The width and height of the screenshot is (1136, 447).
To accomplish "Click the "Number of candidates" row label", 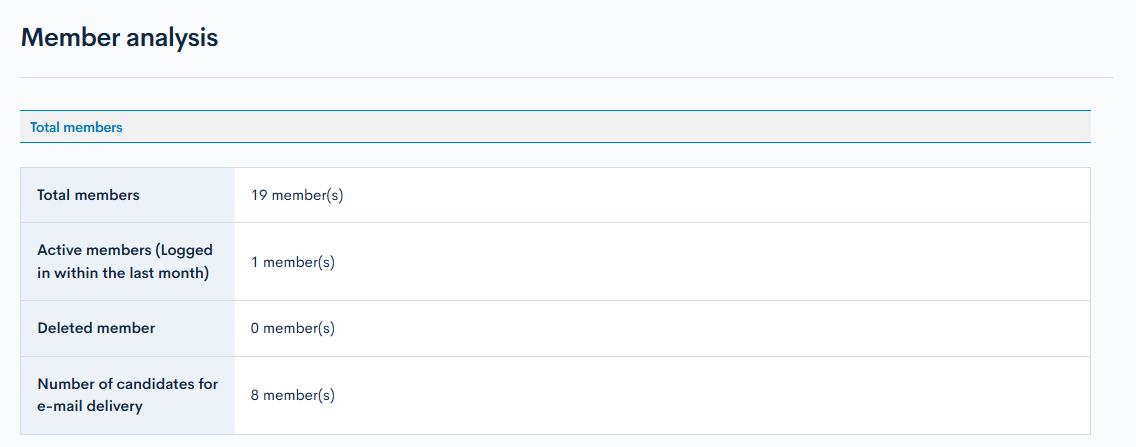I will point(127,384).
